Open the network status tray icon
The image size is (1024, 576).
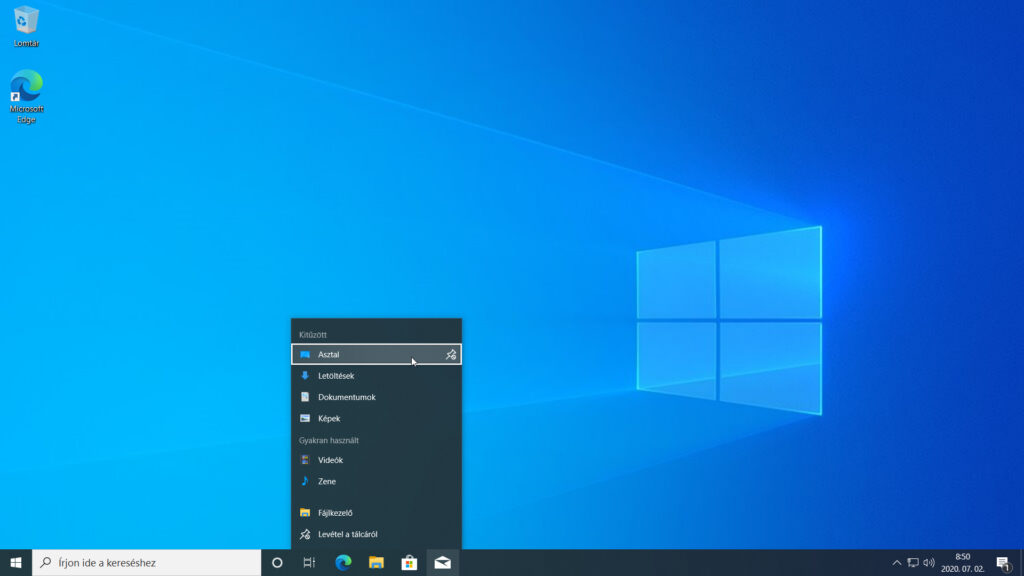coord(913,562)
